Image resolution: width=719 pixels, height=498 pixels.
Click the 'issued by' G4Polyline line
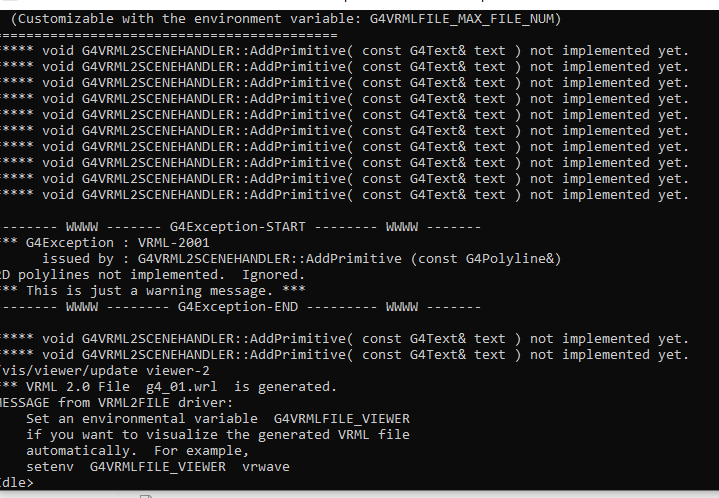[301, 259]
